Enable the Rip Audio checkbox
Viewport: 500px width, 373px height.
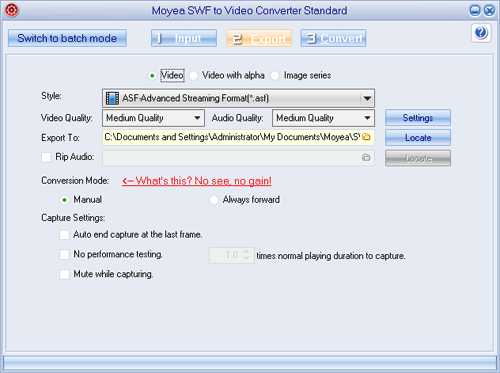tap(46, 157)
